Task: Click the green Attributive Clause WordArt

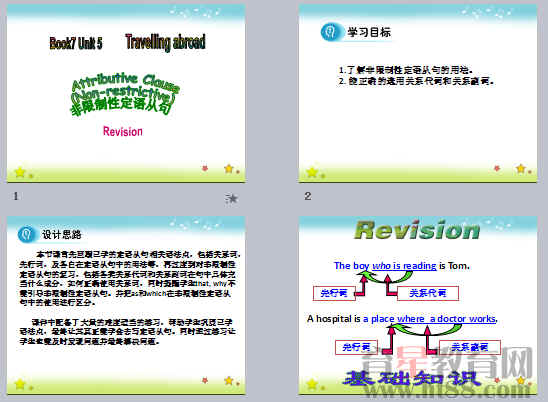Action: (124, 94)
